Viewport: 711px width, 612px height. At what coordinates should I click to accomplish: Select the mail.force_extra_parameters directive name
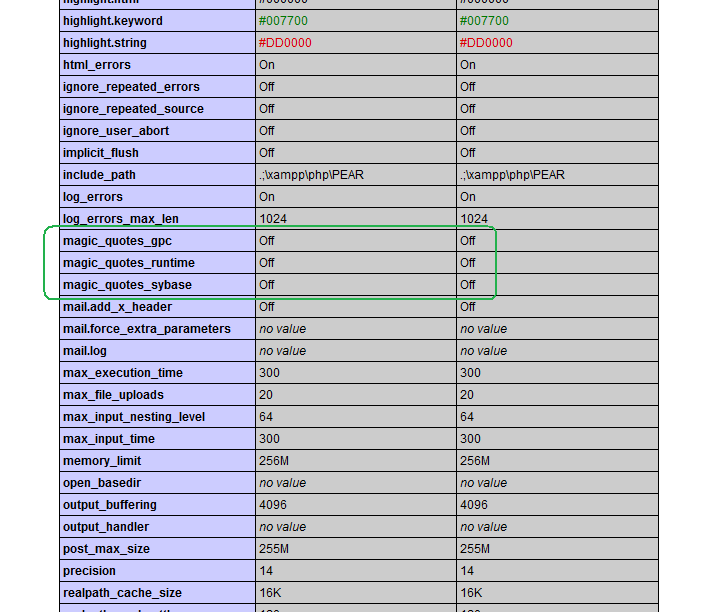tap(147, 329)
